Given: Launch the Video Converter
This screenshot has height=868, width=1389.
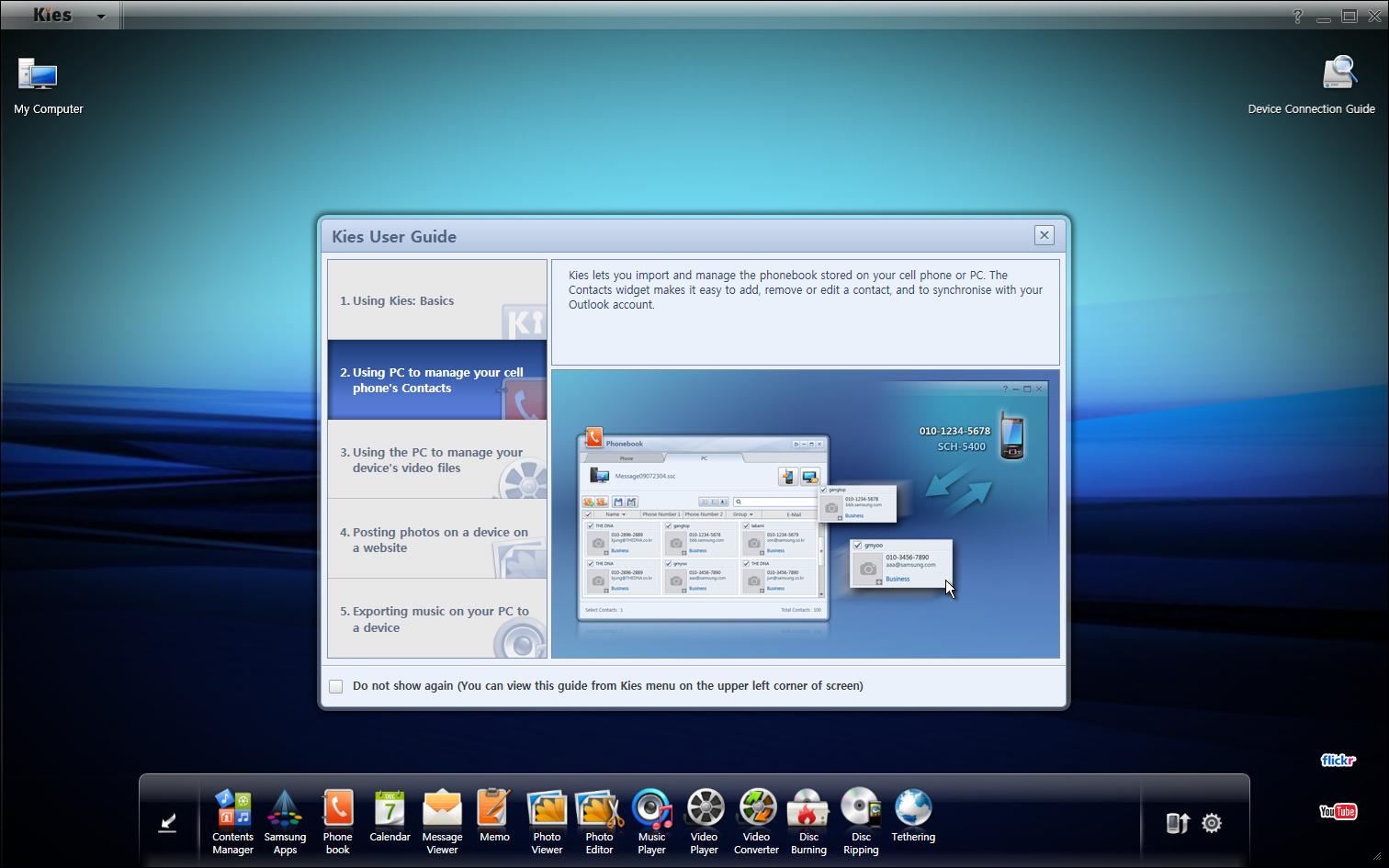Looking at the screenshot, I should [x=756, y=822].
